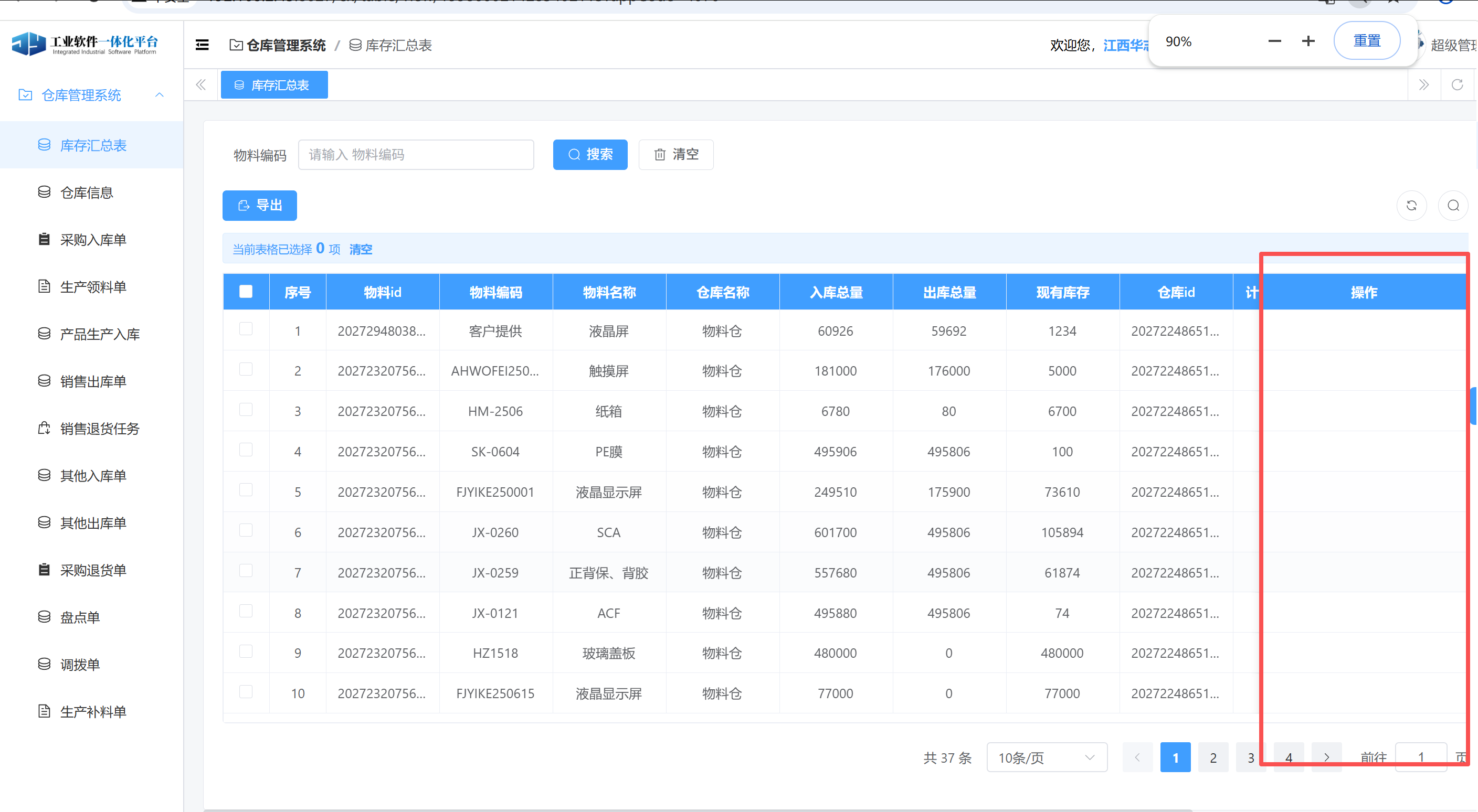Click the 搜索 button
Image resolution: width=1478 pixels, height=812 pixels.
coord(590,154)
